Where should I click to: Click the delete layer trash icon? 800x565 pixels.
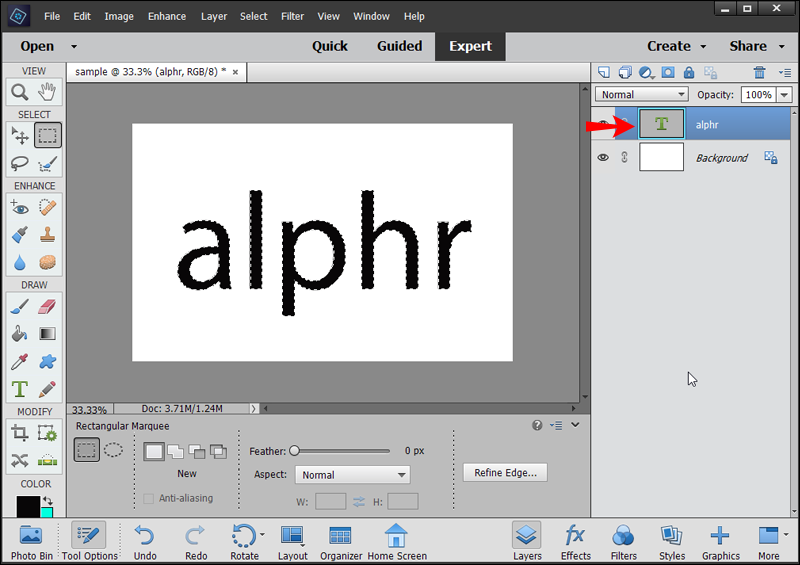point(759,72)
